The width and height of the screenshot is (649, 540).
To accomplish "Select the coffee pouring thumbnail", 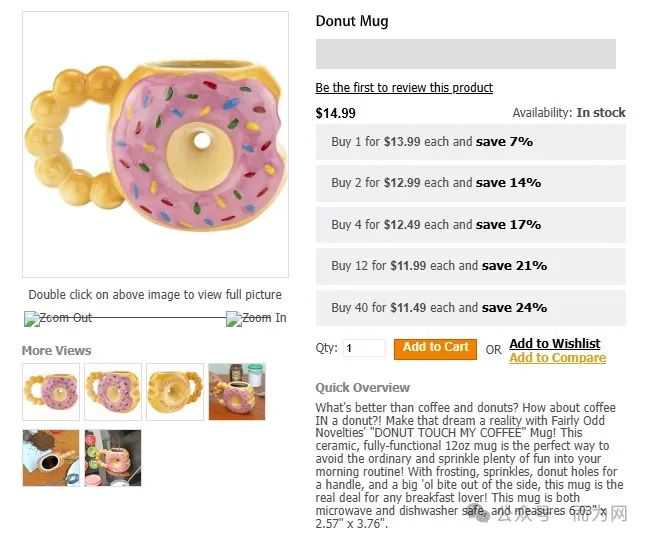I will coord(51,458).
